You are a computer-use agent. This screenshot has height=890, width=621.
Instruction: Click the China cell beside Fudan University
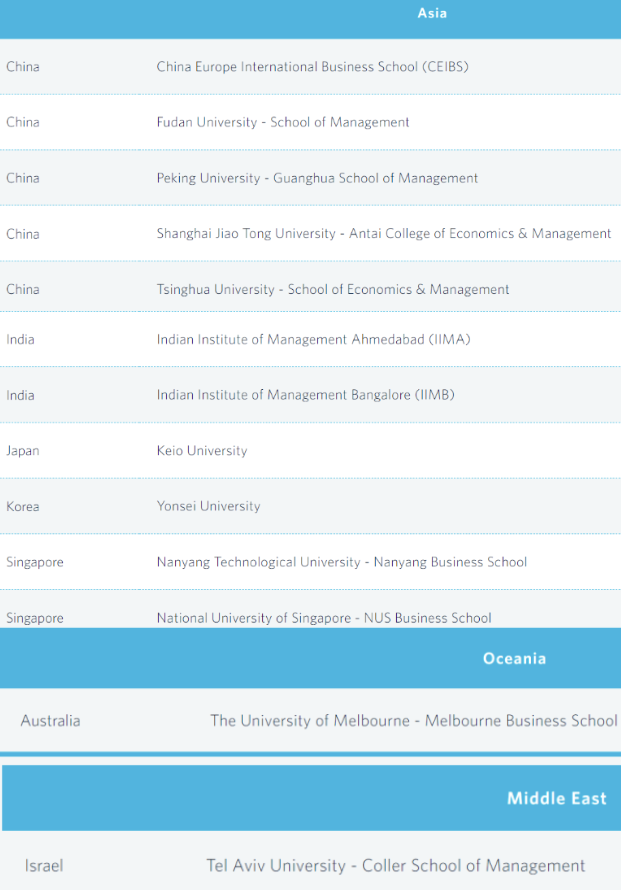(23, 122)
